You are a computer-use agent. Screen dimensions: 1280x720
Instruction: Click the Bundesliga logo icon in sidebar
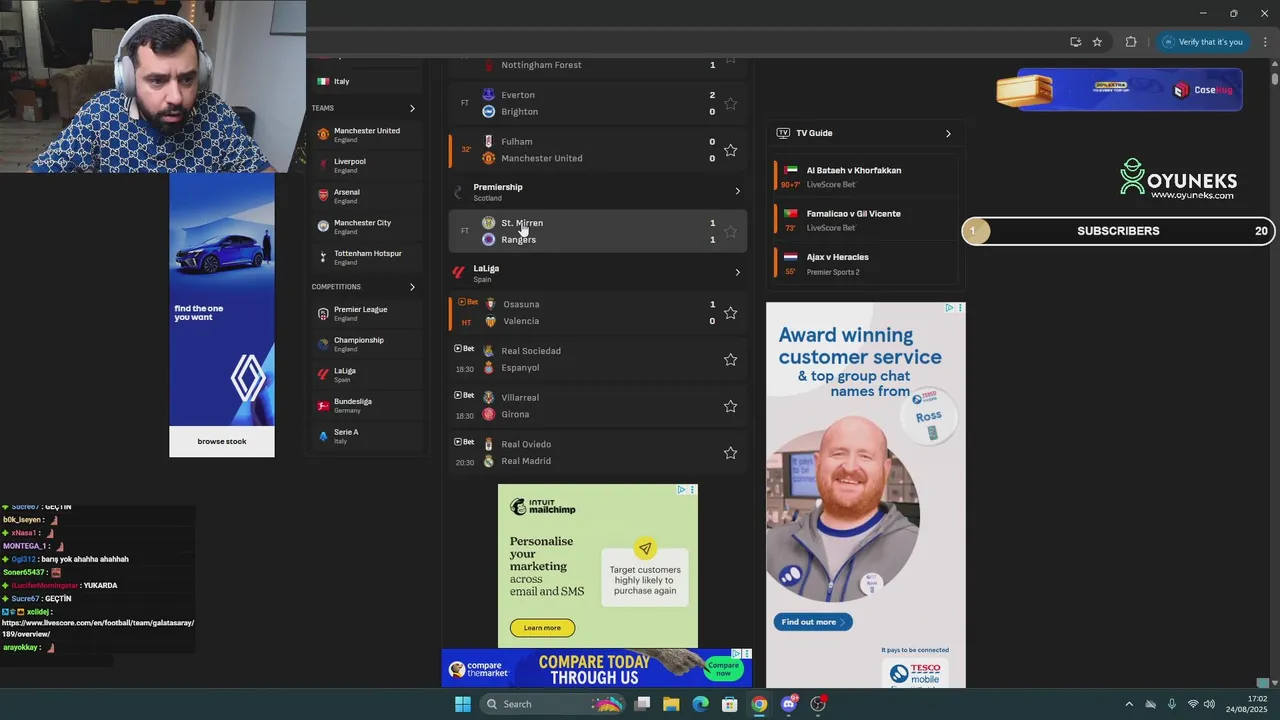pyautogui.click(x=323, y=406)
